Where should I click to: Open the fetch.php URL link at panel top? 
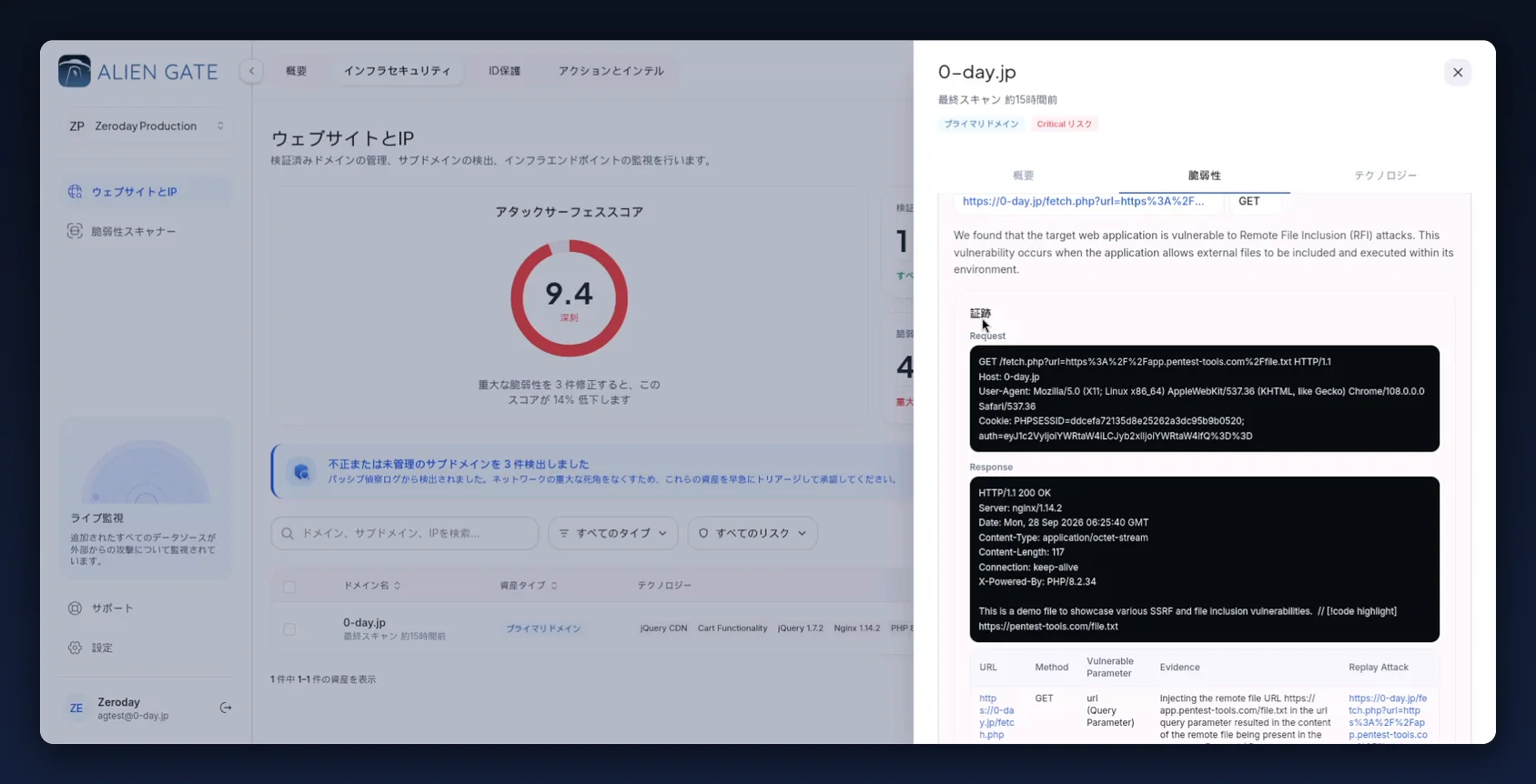(x=1083, y=201)
